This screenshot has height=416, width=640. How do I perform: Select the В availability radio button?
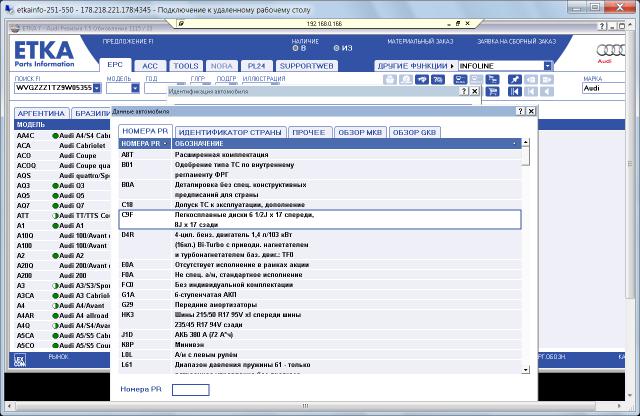[296, 48]
